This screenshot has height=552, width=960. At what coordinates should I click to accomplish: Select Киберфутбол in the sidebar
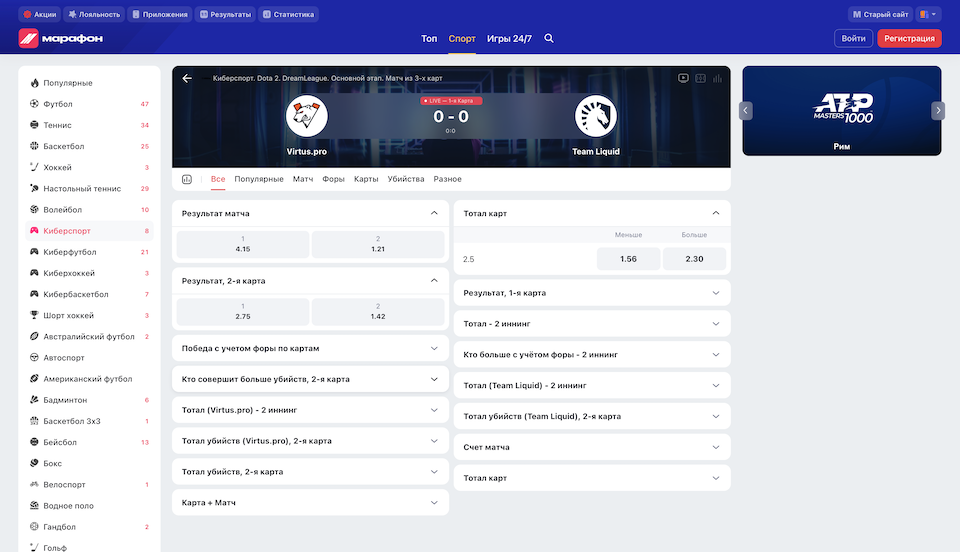pos(89,252)
